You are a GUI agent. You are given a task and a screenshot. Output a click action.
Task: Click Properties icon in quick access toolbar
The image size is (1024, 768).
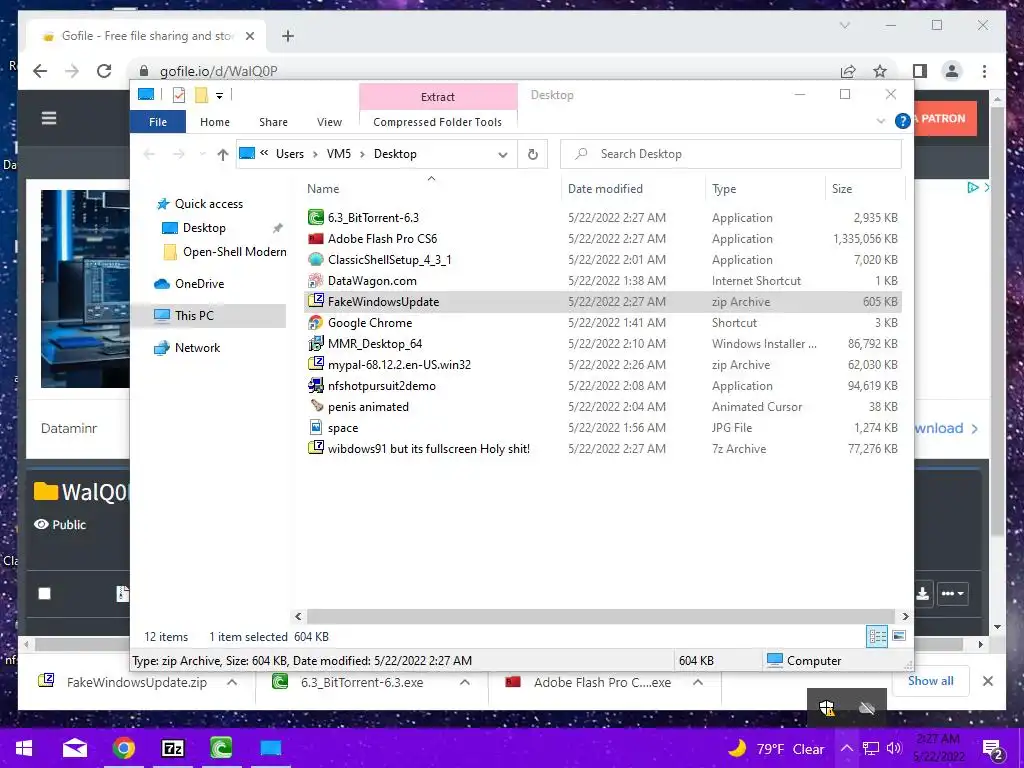(x=178, y=95)
